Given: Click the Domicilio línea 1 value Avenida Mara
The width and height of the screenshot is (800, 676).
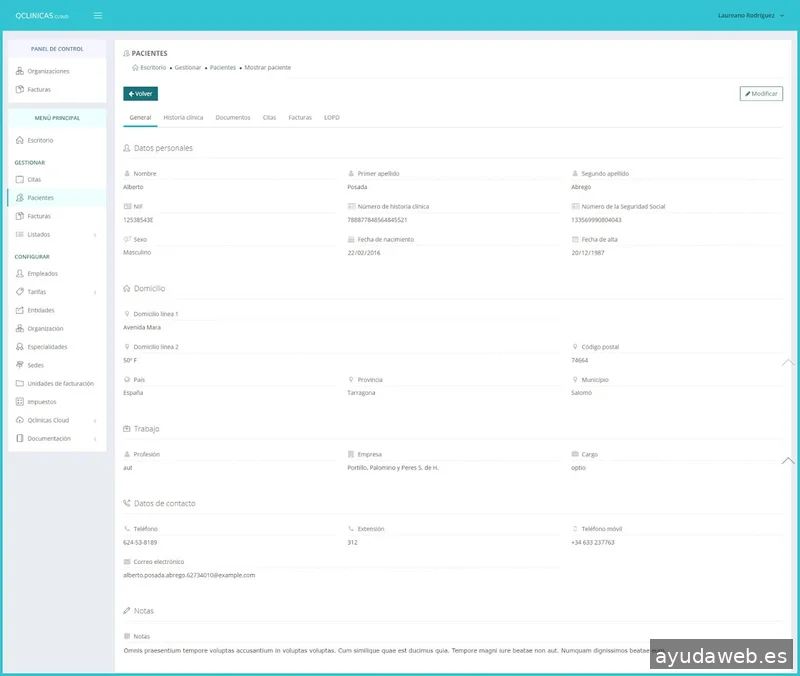Looking at the screenshot, I should point(142,328).
